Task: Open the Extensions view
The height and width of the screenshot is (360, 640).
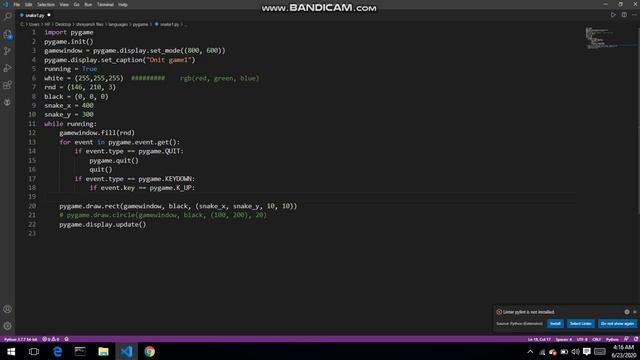Action: pos(7,85)
